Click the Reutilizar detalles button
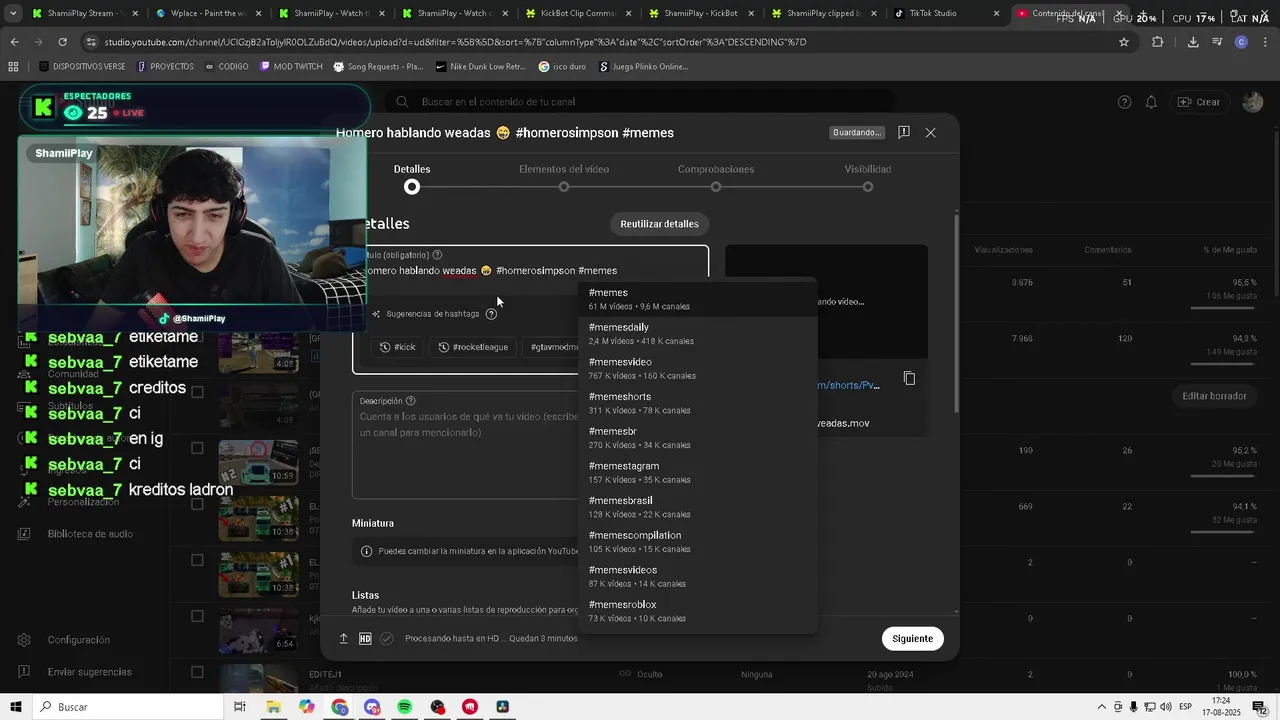The width and height of the screenshot is (1280, 720). coord(659,224)
